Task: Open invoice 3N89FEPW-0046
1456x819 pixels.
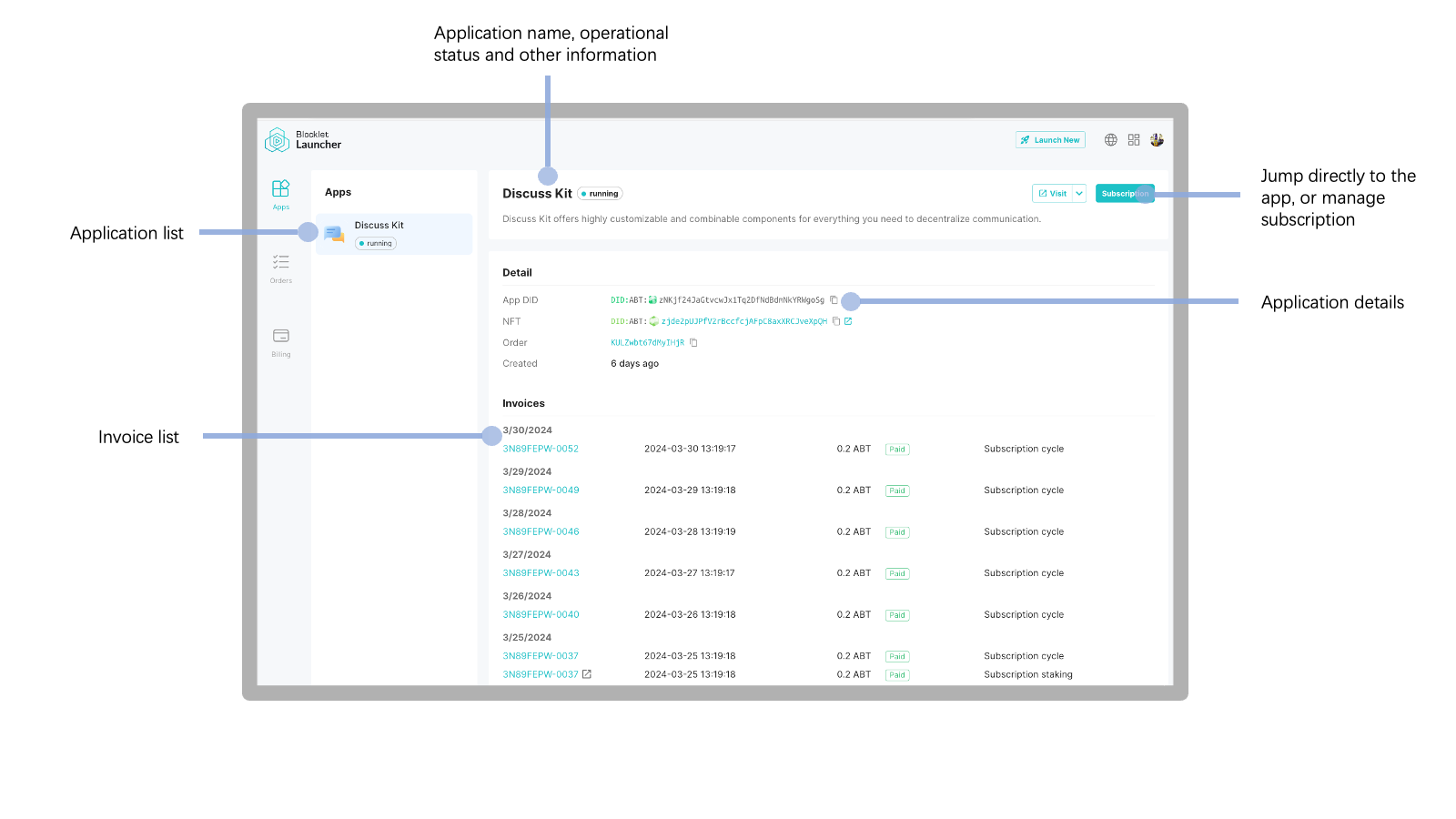Action: (541, 531)
